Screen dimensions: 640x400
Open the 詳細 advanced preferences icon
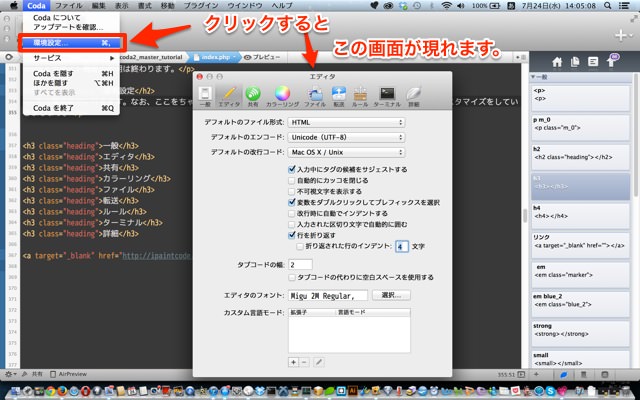(413, 97)
